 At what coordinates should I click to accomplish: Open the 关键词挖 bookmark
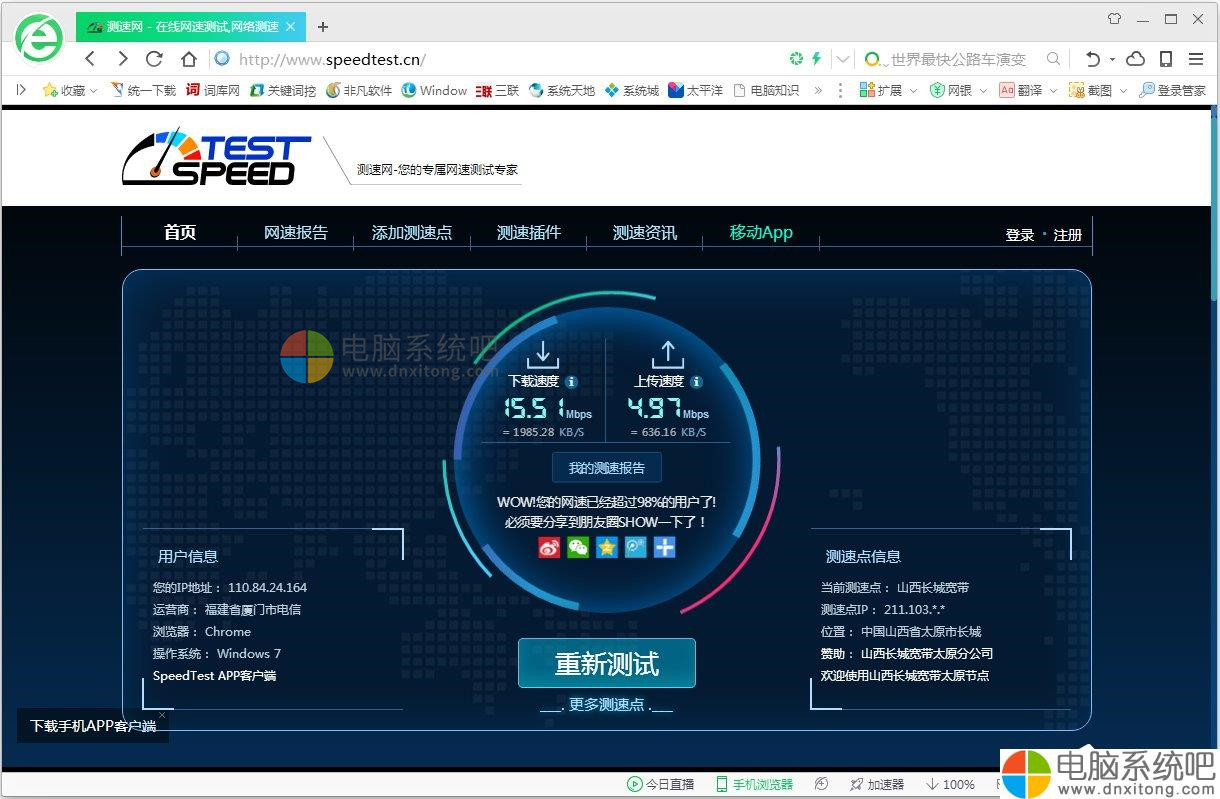(x=282, y=90)
